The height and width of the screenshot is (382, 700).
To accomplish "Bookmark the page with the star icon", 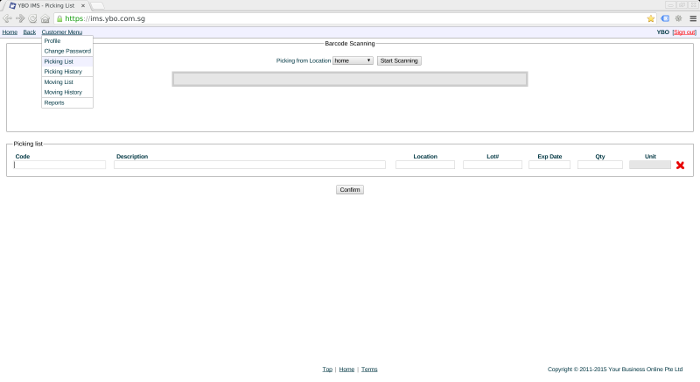I will click(x=650, y=19).
